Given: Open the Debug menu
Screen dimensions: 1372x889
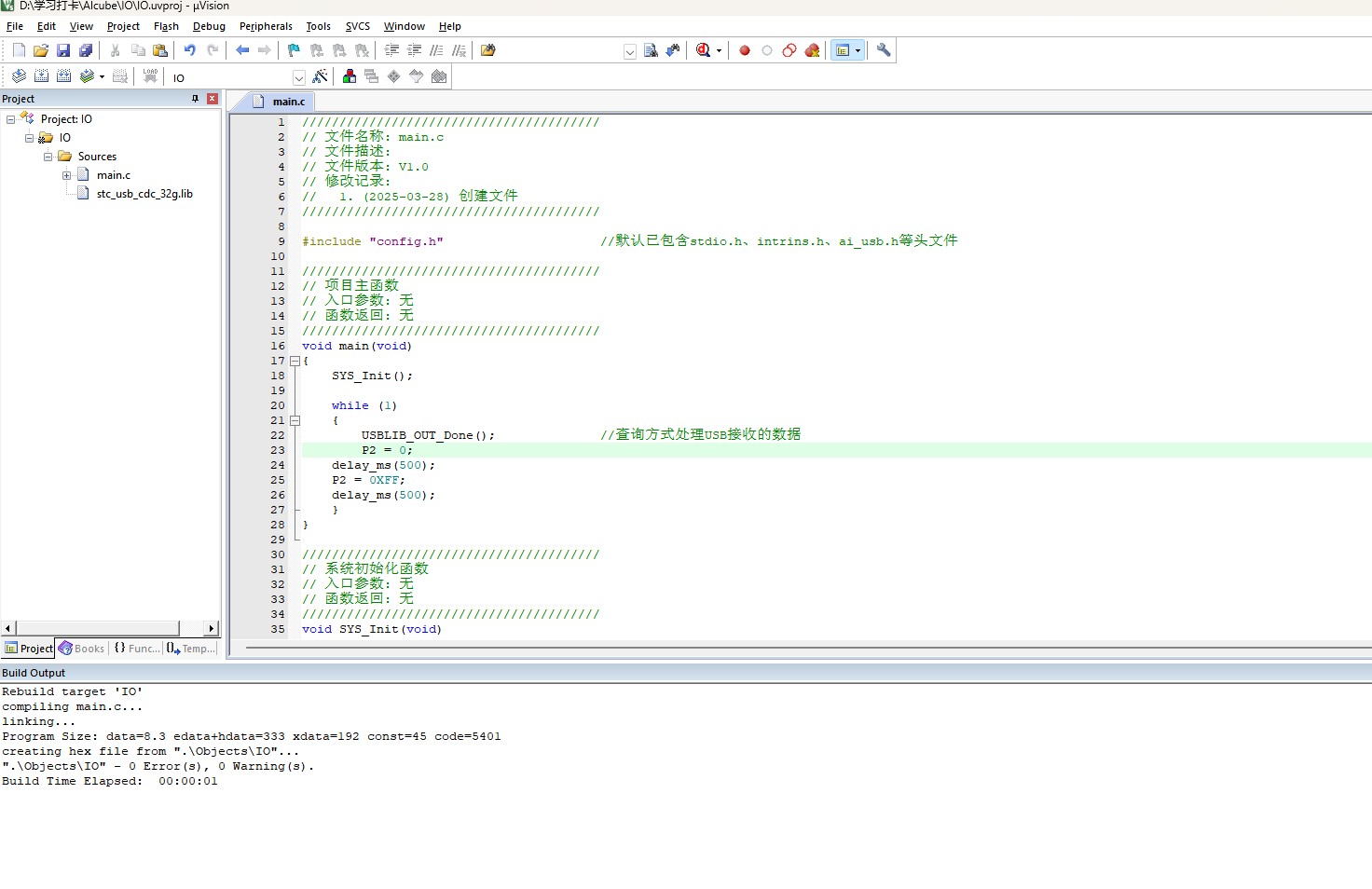Looking at the screenshot, I should point(209,26).
